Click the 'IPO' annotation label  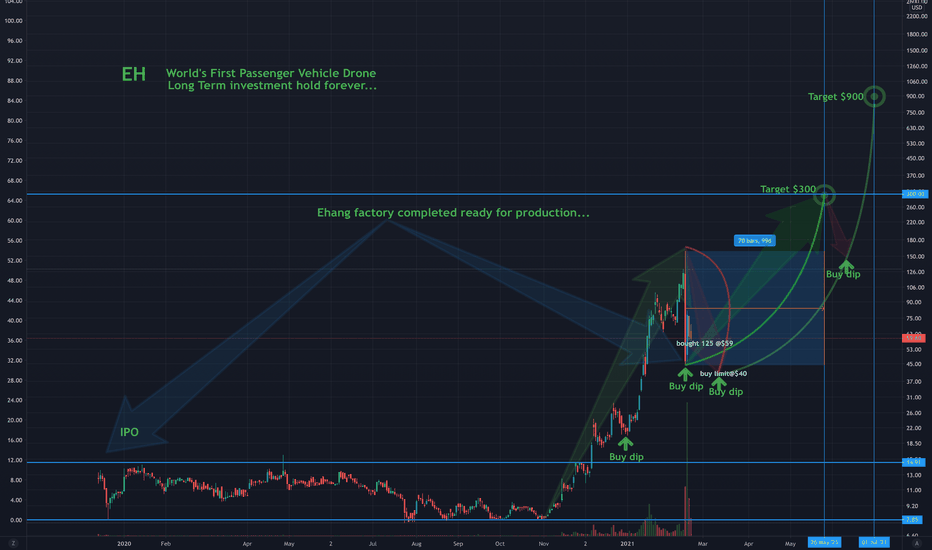[129, 432]
